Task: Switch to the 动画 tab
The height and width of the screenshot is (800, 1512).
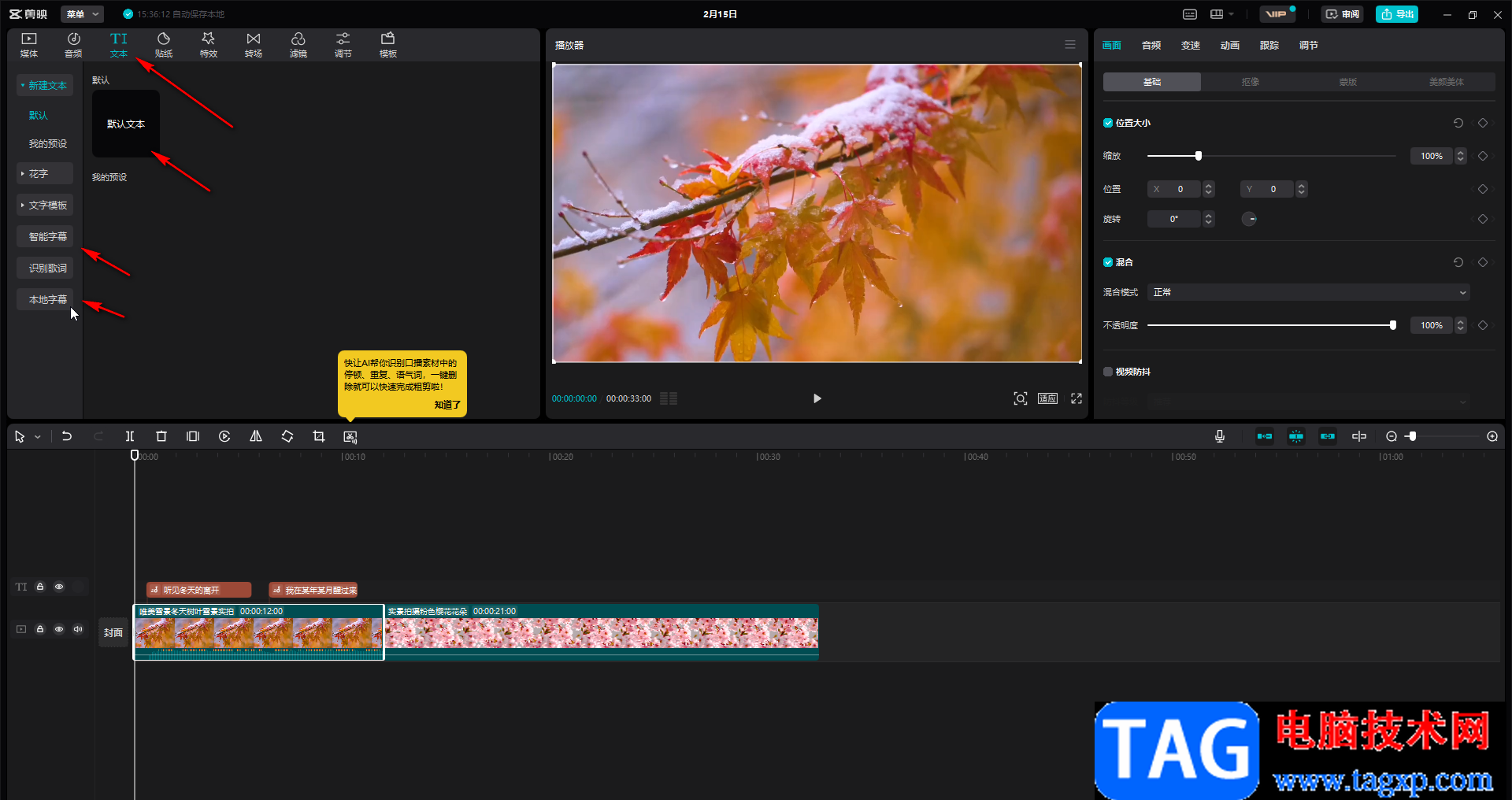Action: [x=1229, y=46]
